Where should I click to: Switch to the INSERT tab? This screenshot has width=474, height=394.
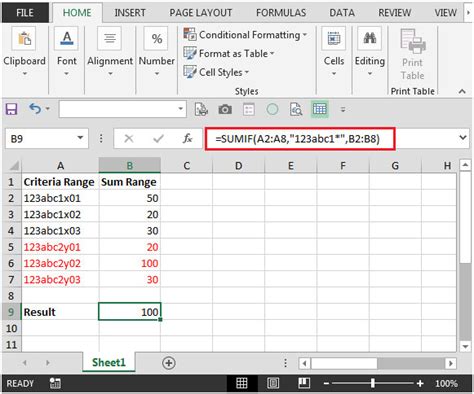pos(130,13)
